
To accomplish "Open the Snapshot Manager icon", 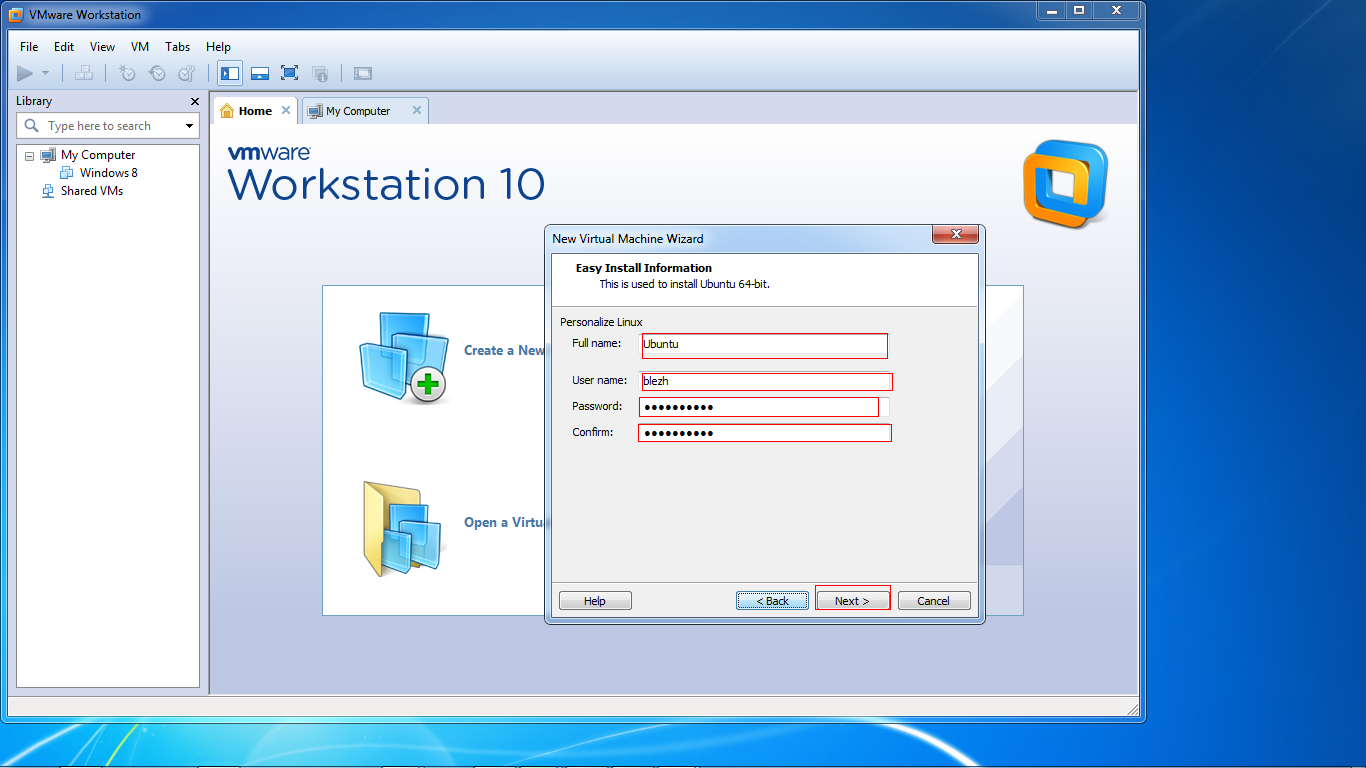I will (x=185, y=72).
